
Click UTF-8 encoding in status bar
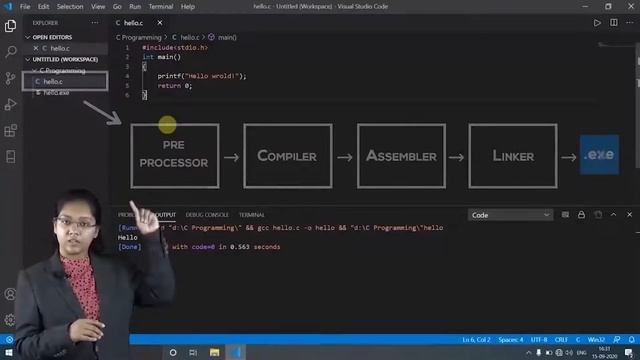(x=539, y=340)
